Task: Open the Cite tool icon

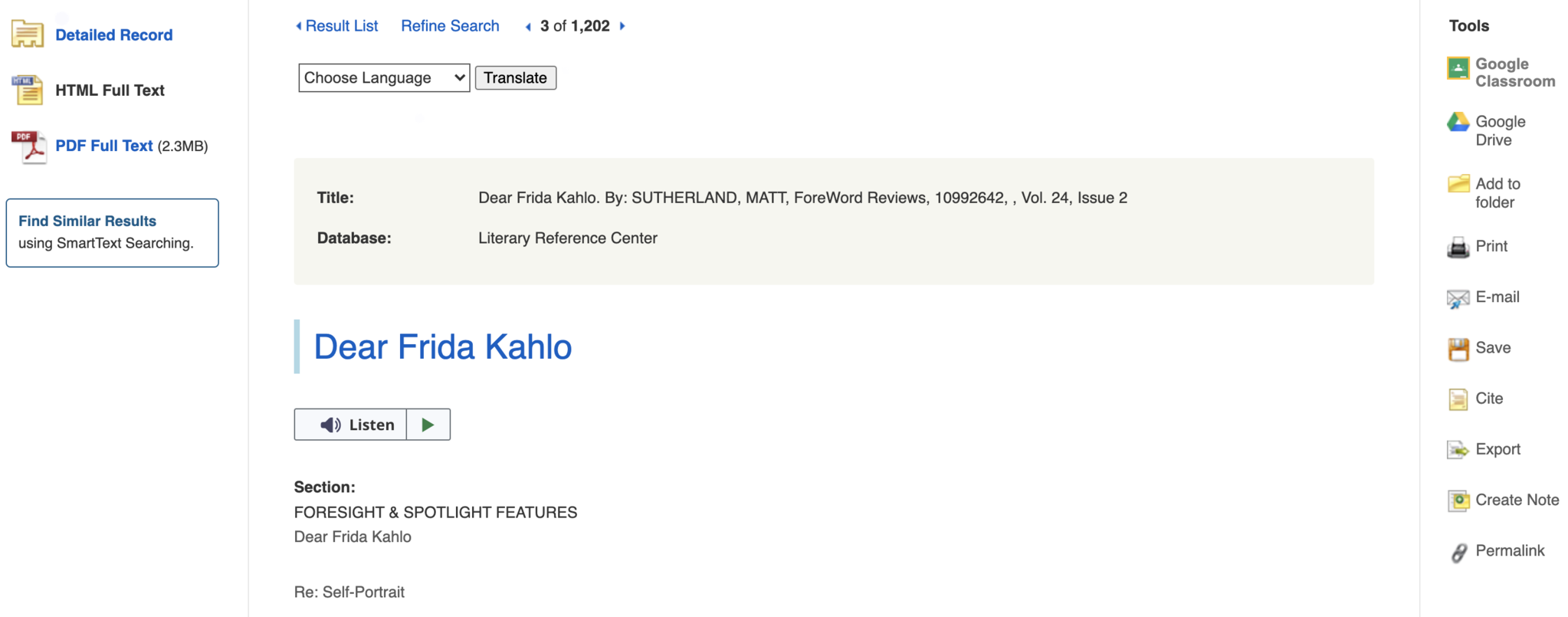Action: coord(1458,399)
